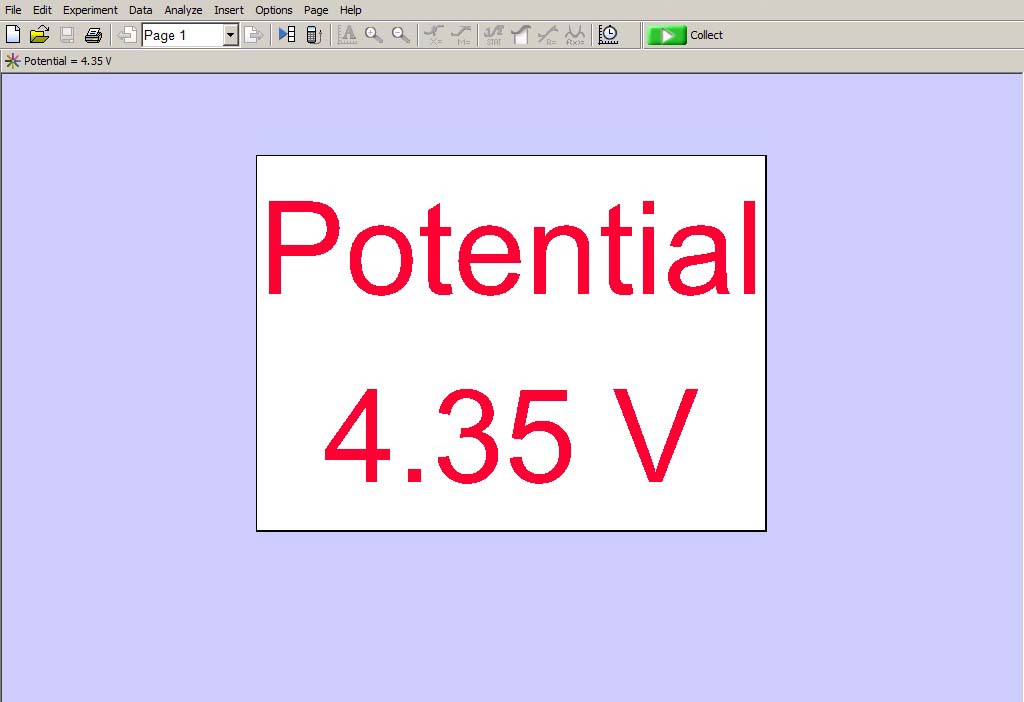Click the Print icon in the toolbar
The width and height of the screenshot is (1024, 702).
pyautogui.click(x=93, y=35)
